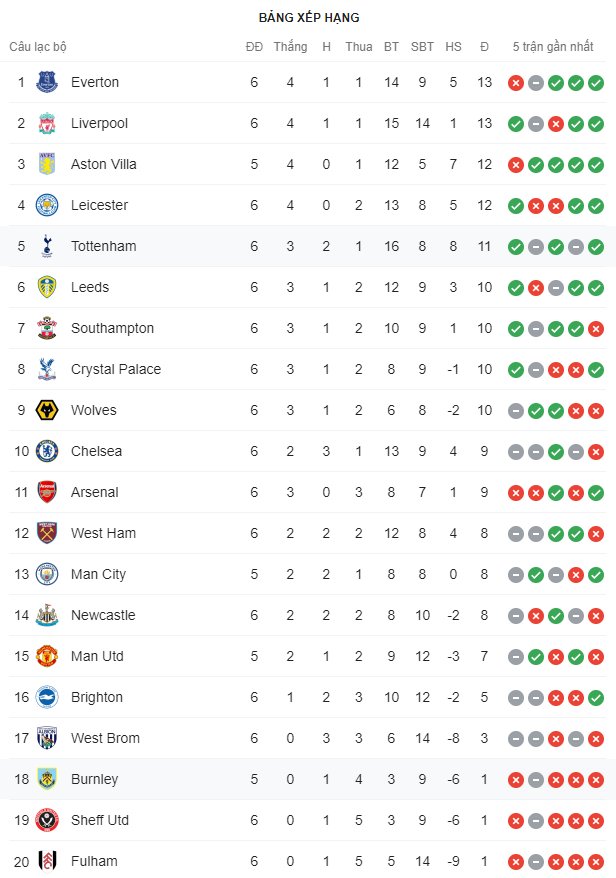Click Chelsea's first grey draw indicator
This screenshot has height=878, width=616.
[516, 452]
